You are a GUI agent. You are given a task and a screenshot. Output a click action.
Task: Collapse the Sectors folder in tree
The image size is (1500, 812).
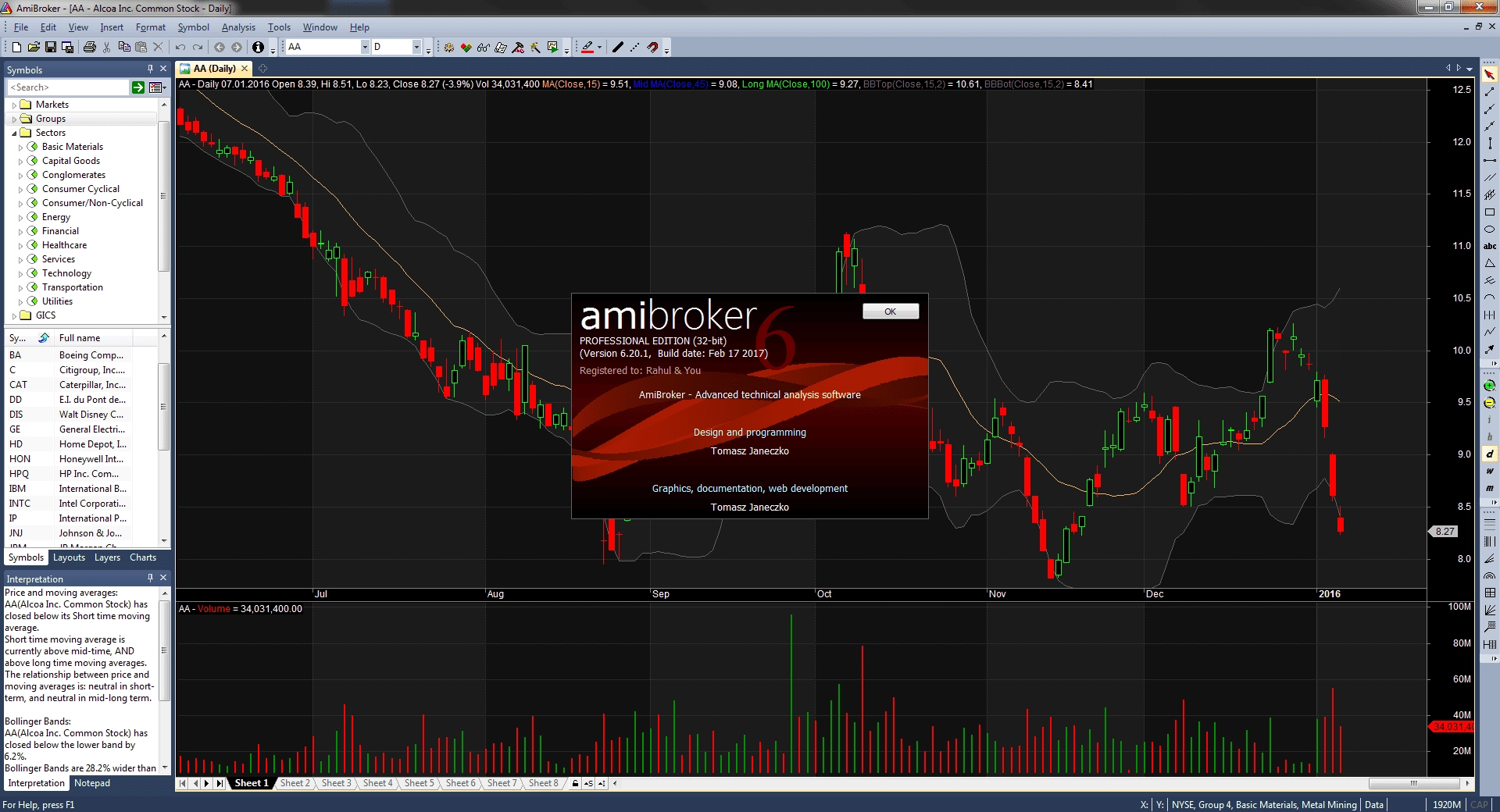click(14, 133)
